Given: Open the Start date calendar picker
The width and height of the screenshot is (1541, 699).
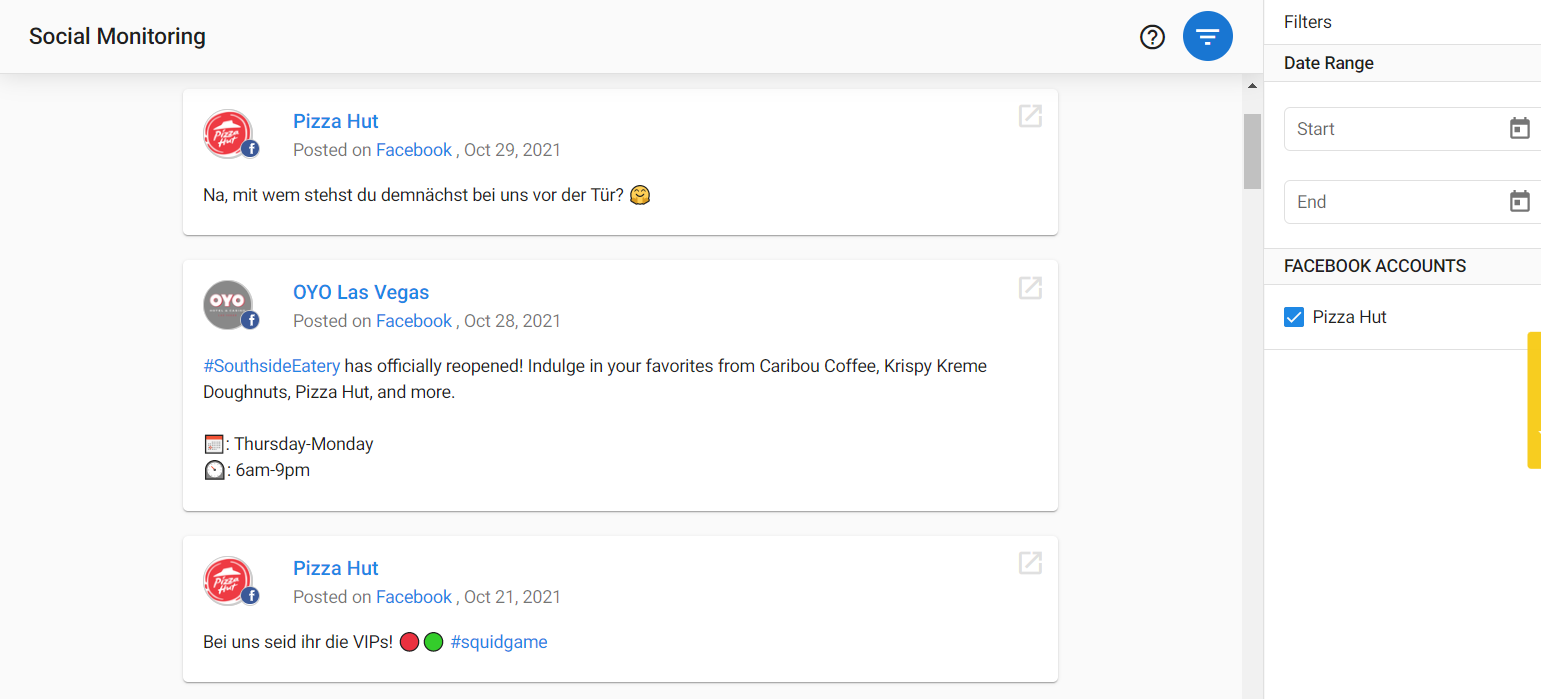Looking at the screenshot, I should pyautogui.click(x=1519, y=129).
